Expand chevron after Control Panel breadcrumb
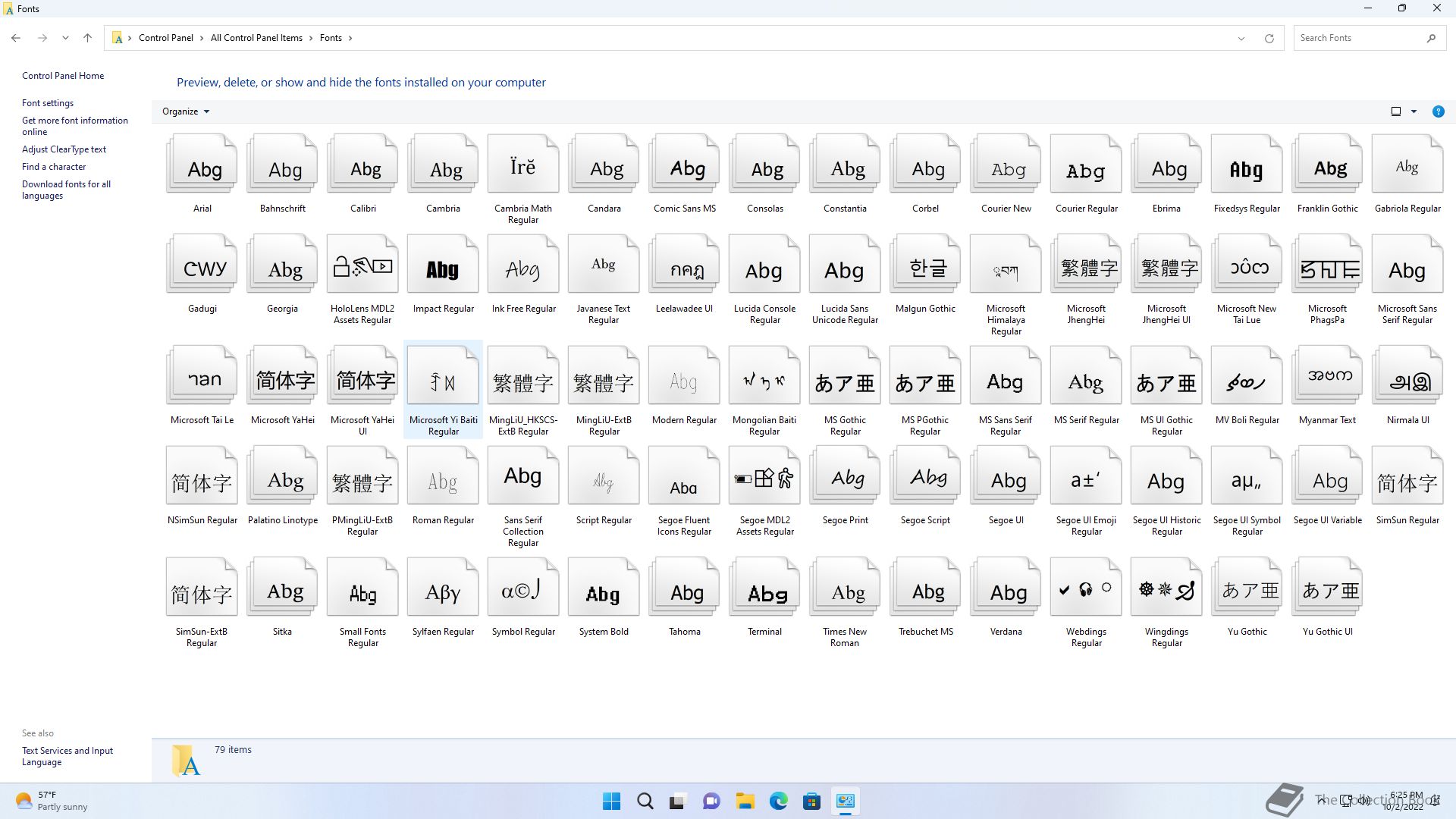The height and width of the screenshot is (819, 1456). point(202,38)
